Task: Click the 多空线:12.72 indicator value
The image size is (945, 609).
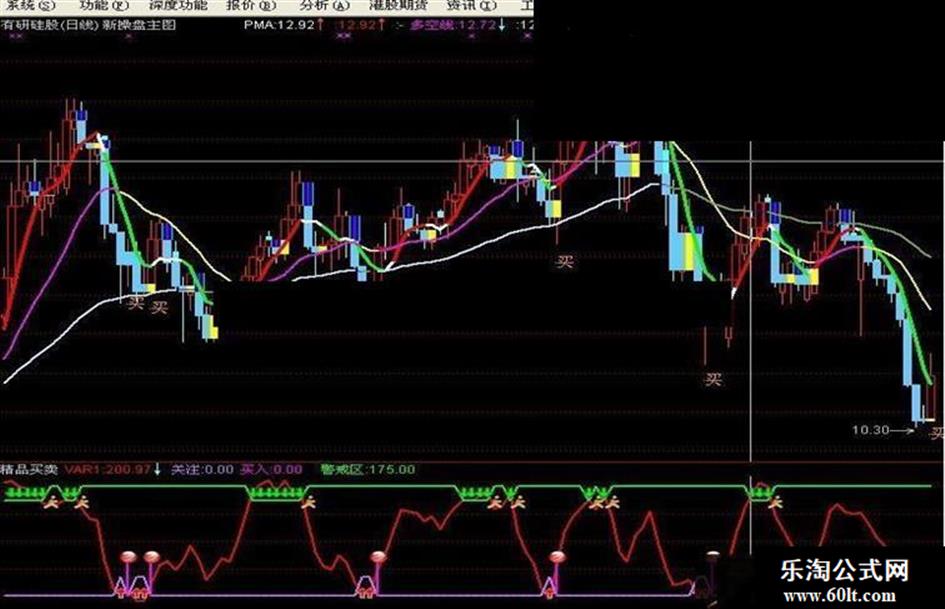Action: click(453, 25)
